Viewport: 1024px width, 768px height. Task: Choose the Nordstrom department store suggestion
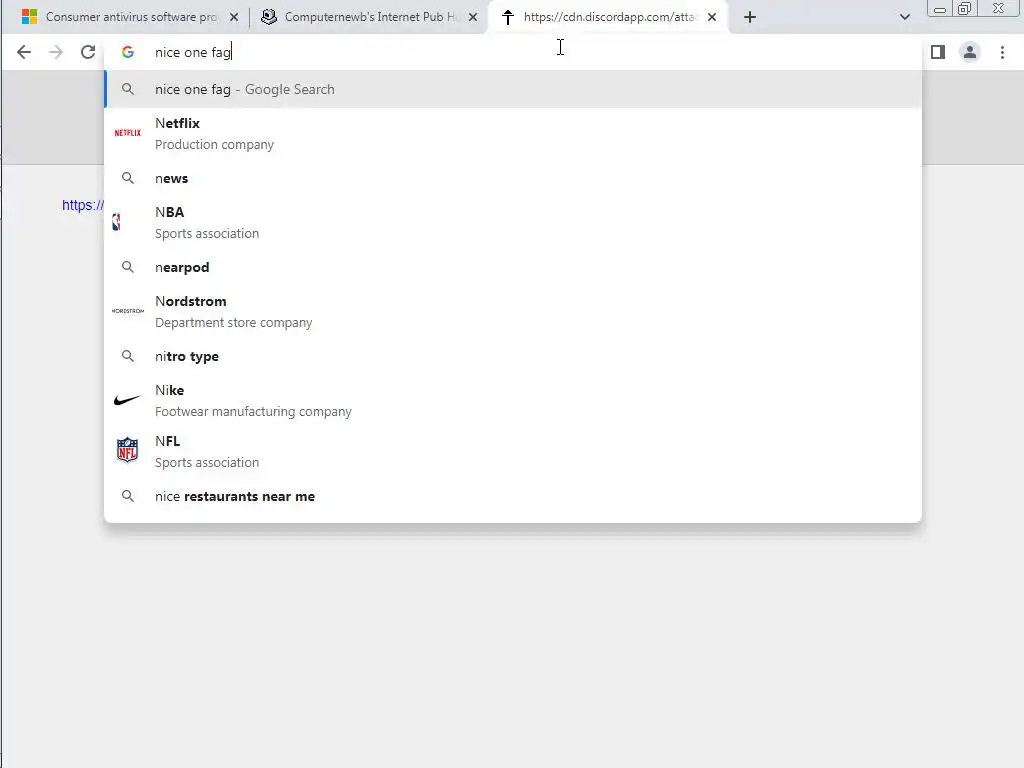pyautogui.click(x=513, y=312)
